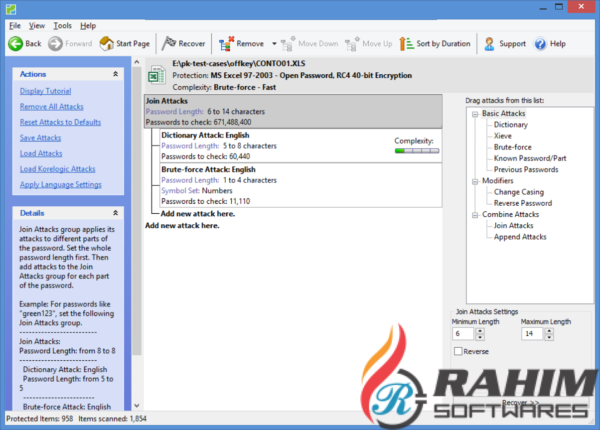Collapse the Actions panel chevron
The width and height of the screenshot is (600, 430).
tap(115, 74)
